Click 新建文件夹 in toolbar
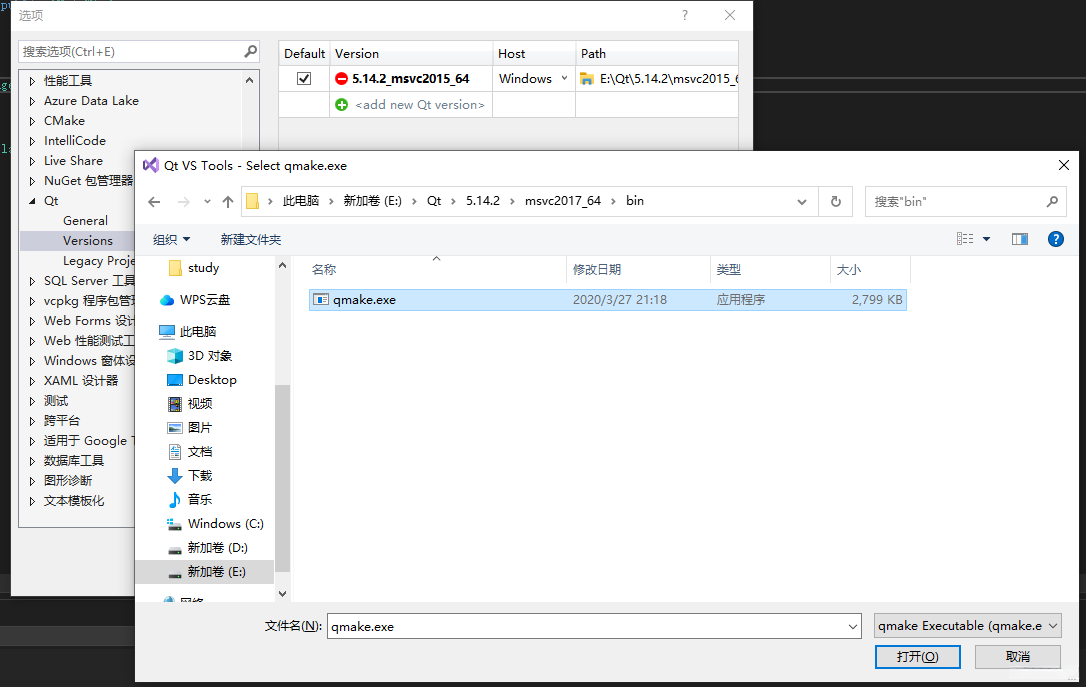This screenshot has width=1086, height=687. [251, 240]
